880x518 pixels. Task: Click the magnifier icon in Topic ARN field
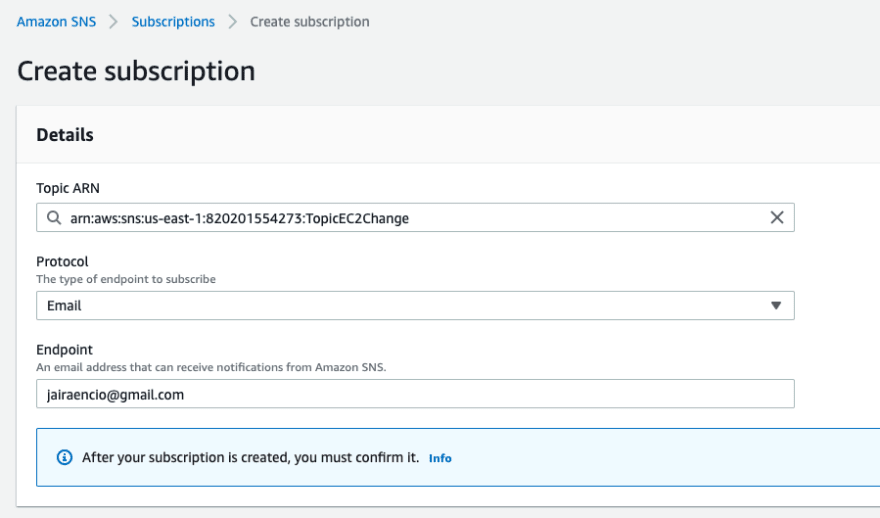pos(54,218)
